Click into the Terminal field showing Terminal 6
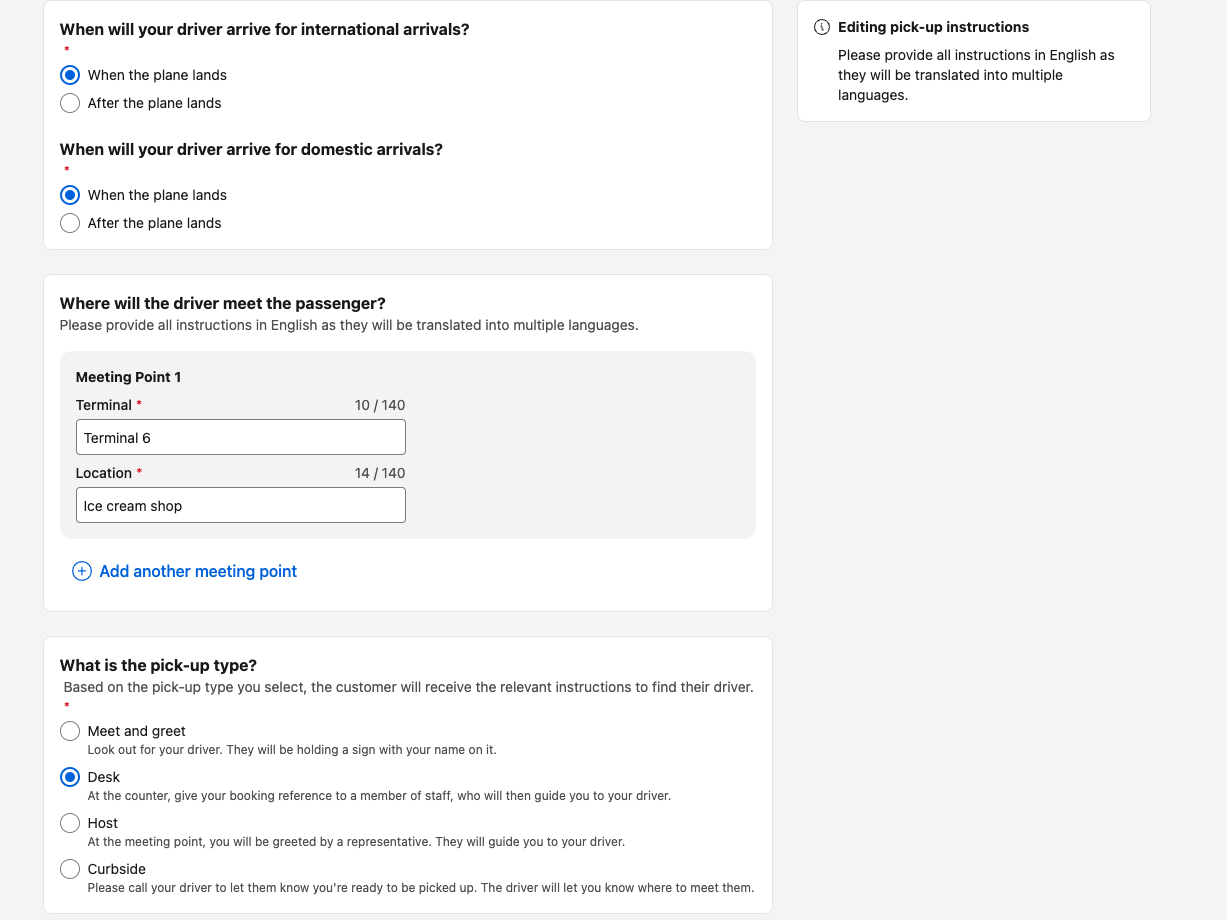Screen dimensions: 1227x920 coord(241,437)
